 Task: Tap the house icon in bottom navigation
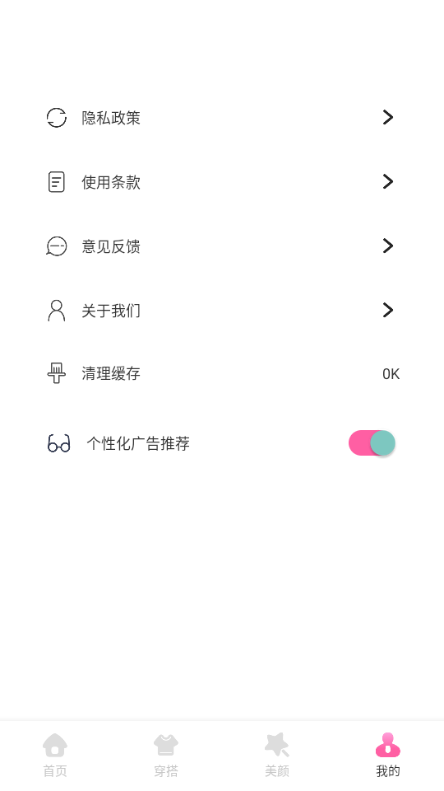coord(55,745)
